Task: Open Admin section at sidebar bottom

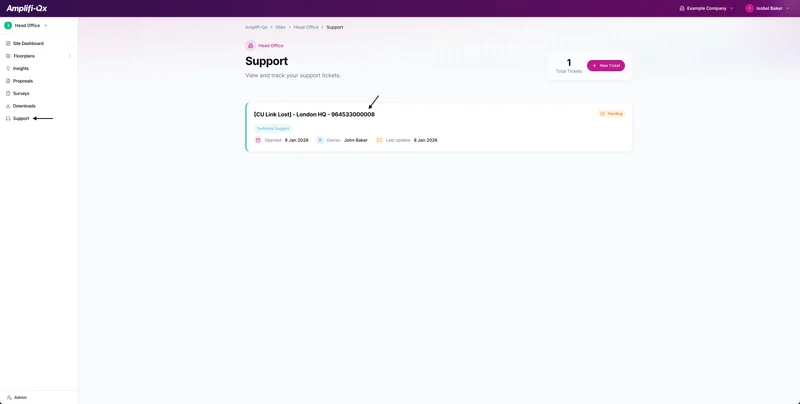Action: [x=17, y=397]
